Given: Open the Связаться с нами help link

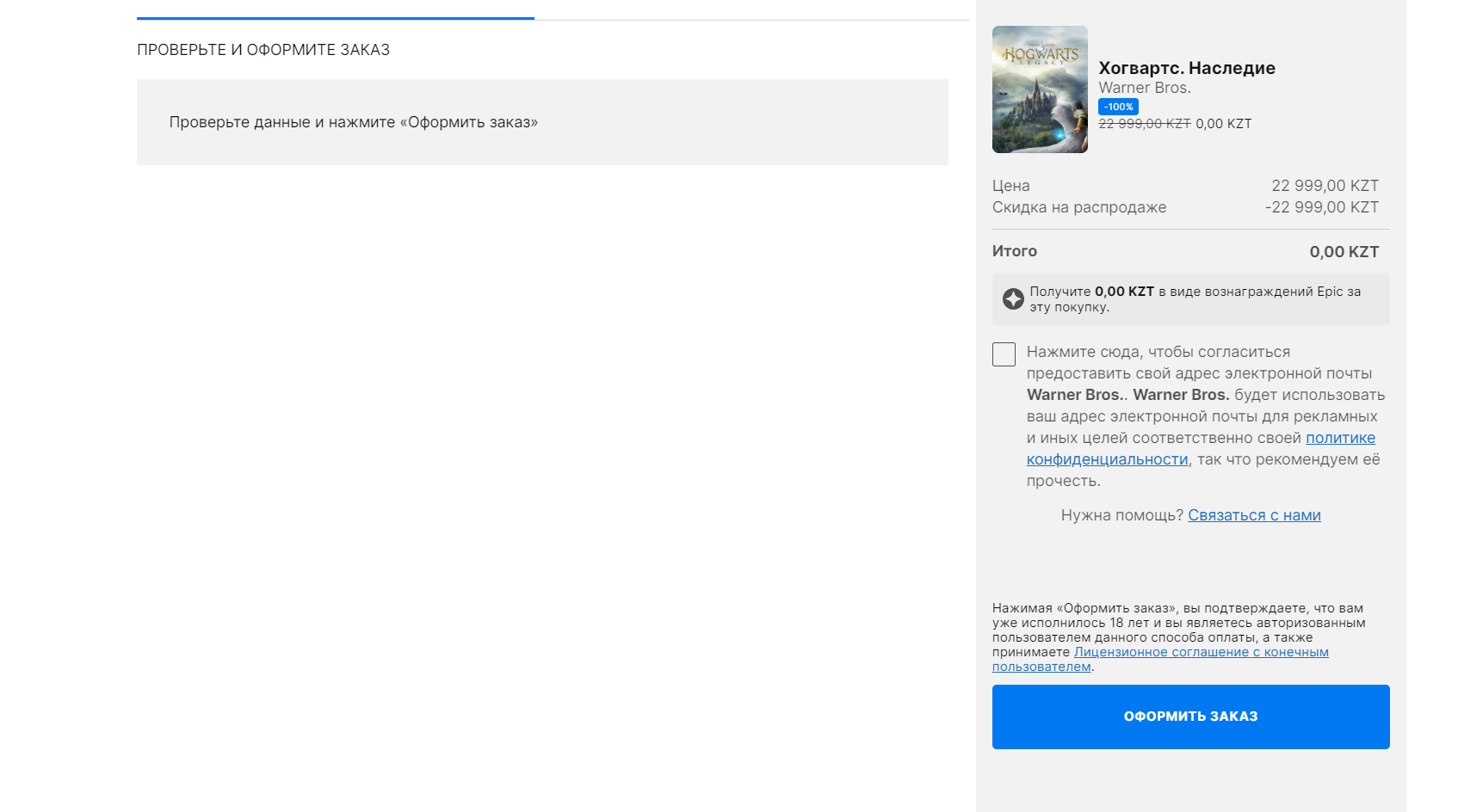Looking at the screenshot, I should click(x=1253, y=515).
